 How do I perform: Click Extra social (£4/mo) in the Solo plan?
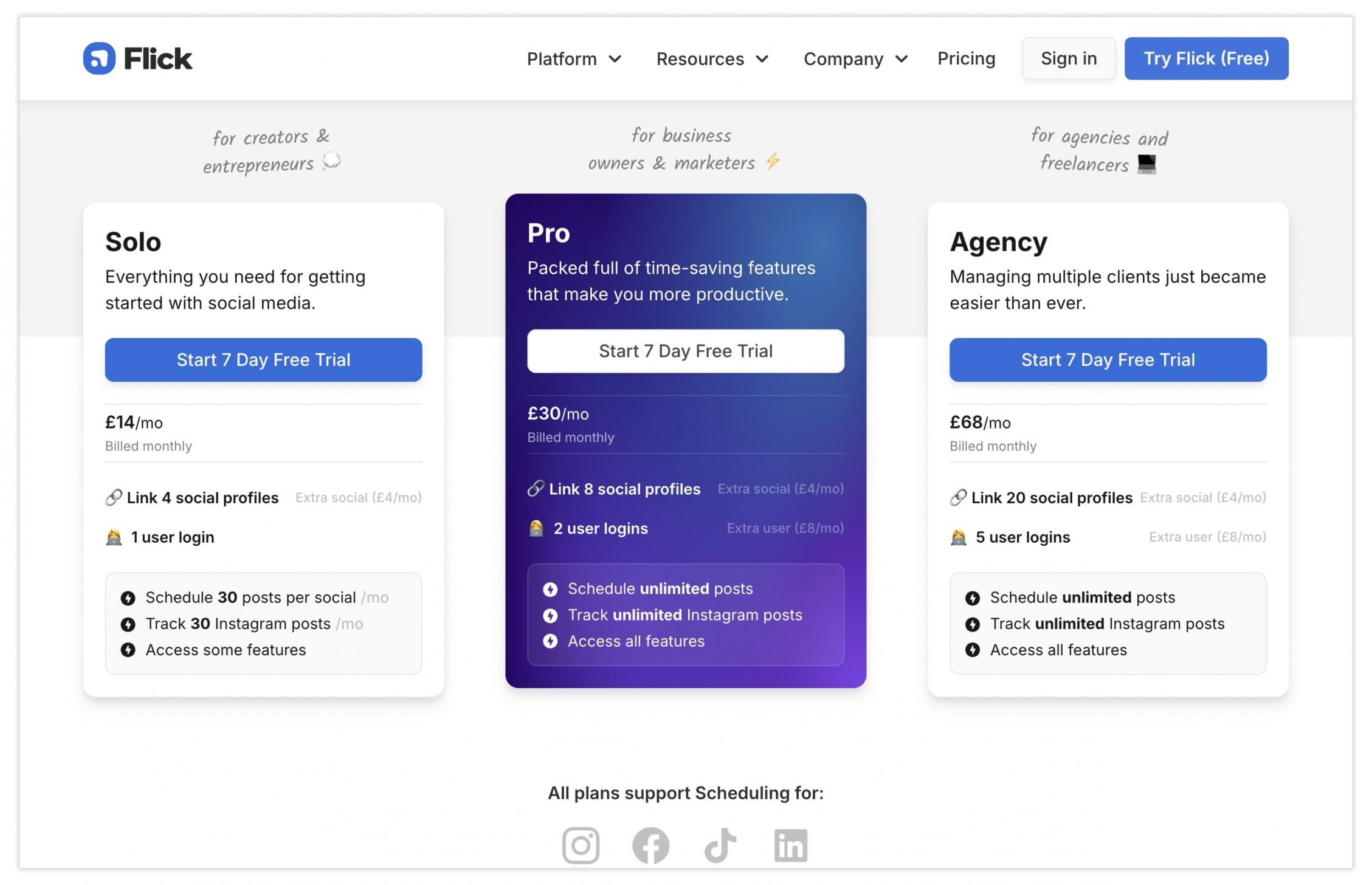point(358,498)
